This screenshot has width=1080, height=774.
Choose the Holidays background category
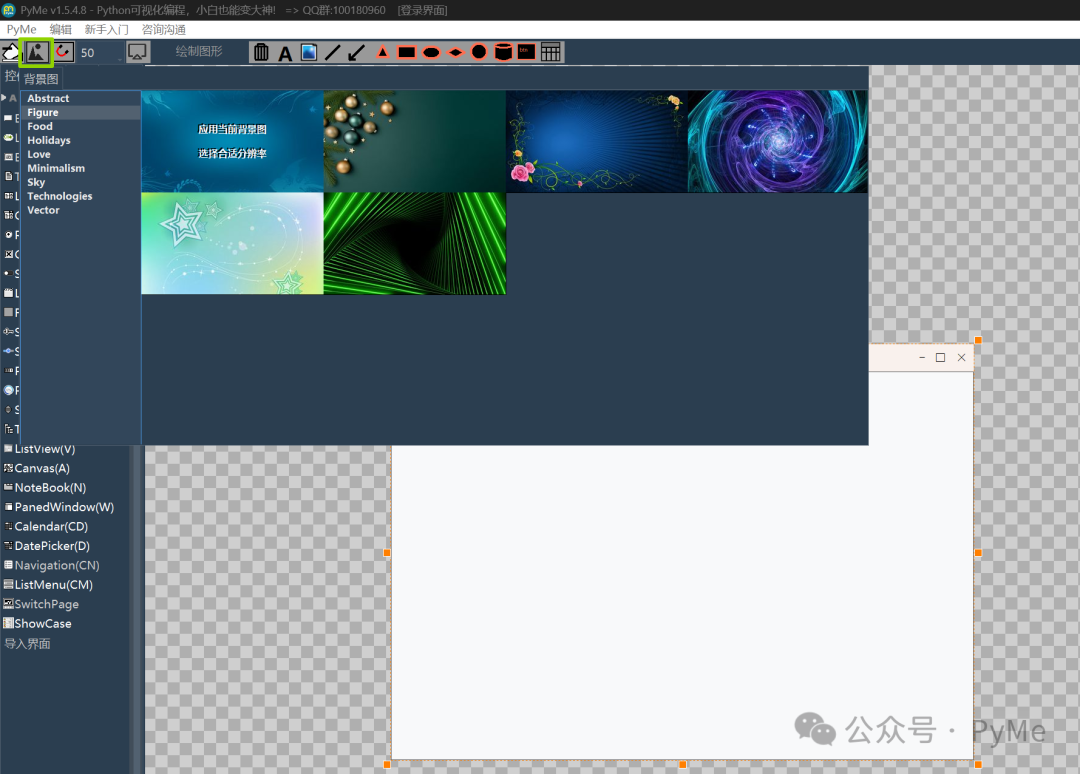49,141
